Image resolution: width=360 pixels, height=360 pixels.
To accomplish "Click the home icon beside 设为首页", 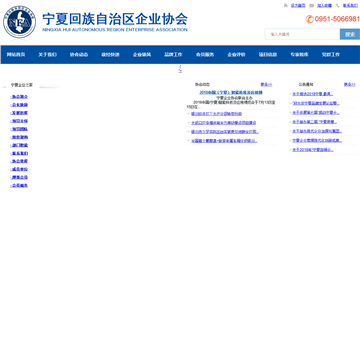I will pos(285,5).
